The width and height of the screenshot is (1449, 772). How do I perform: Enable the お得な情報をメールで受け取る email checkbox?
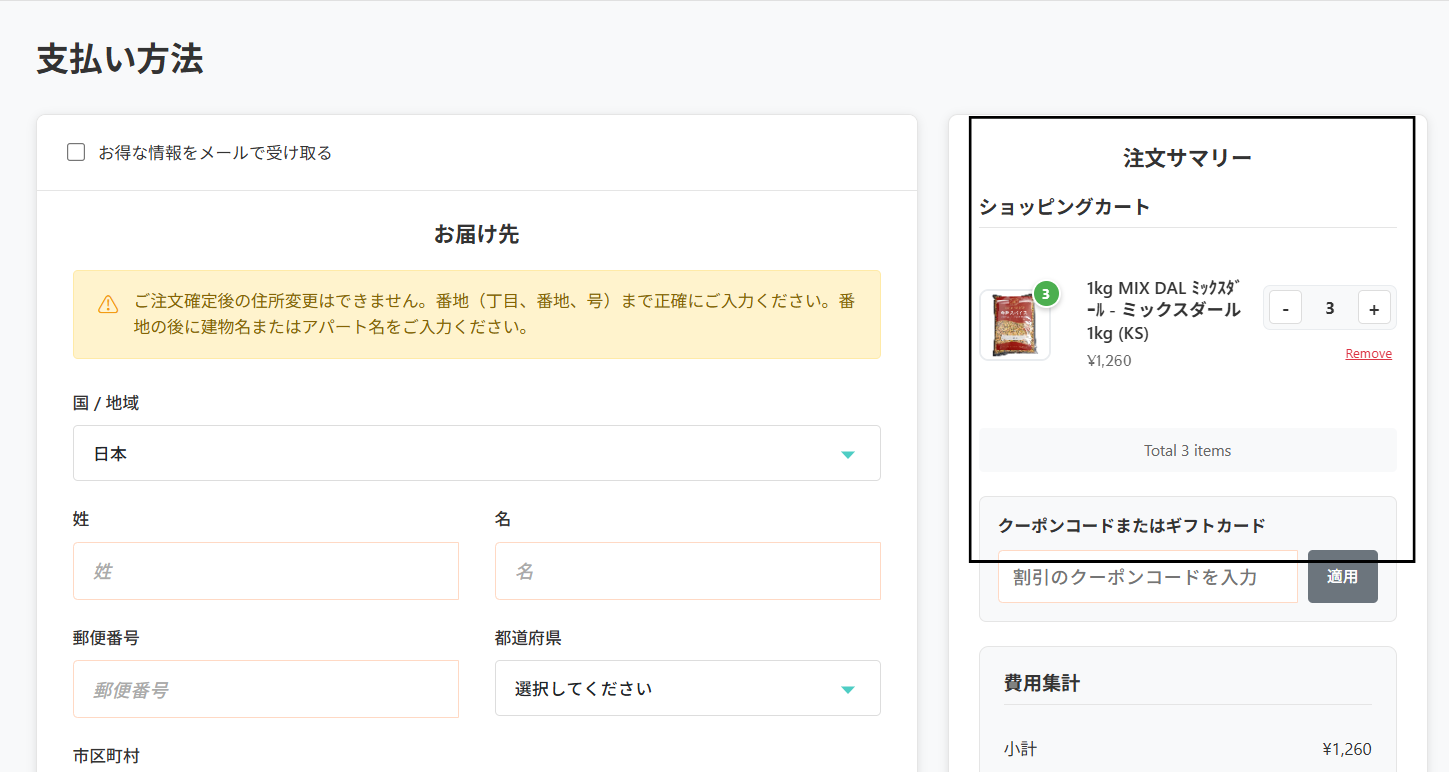point(76,151)
